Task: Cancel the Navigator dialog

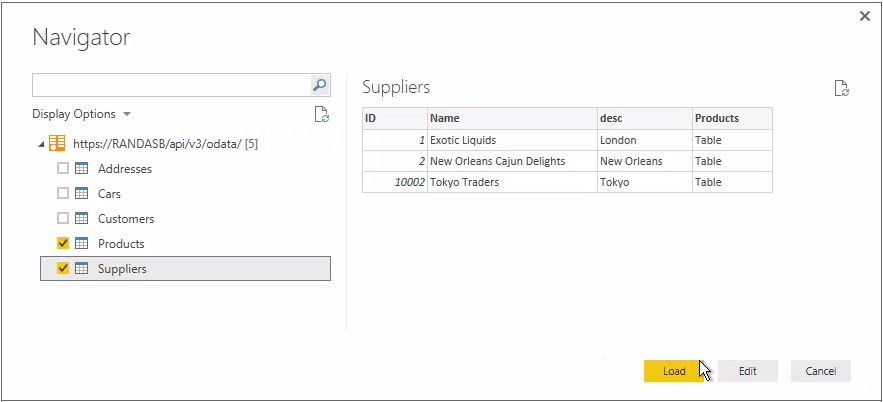Action: pos(820,371)
